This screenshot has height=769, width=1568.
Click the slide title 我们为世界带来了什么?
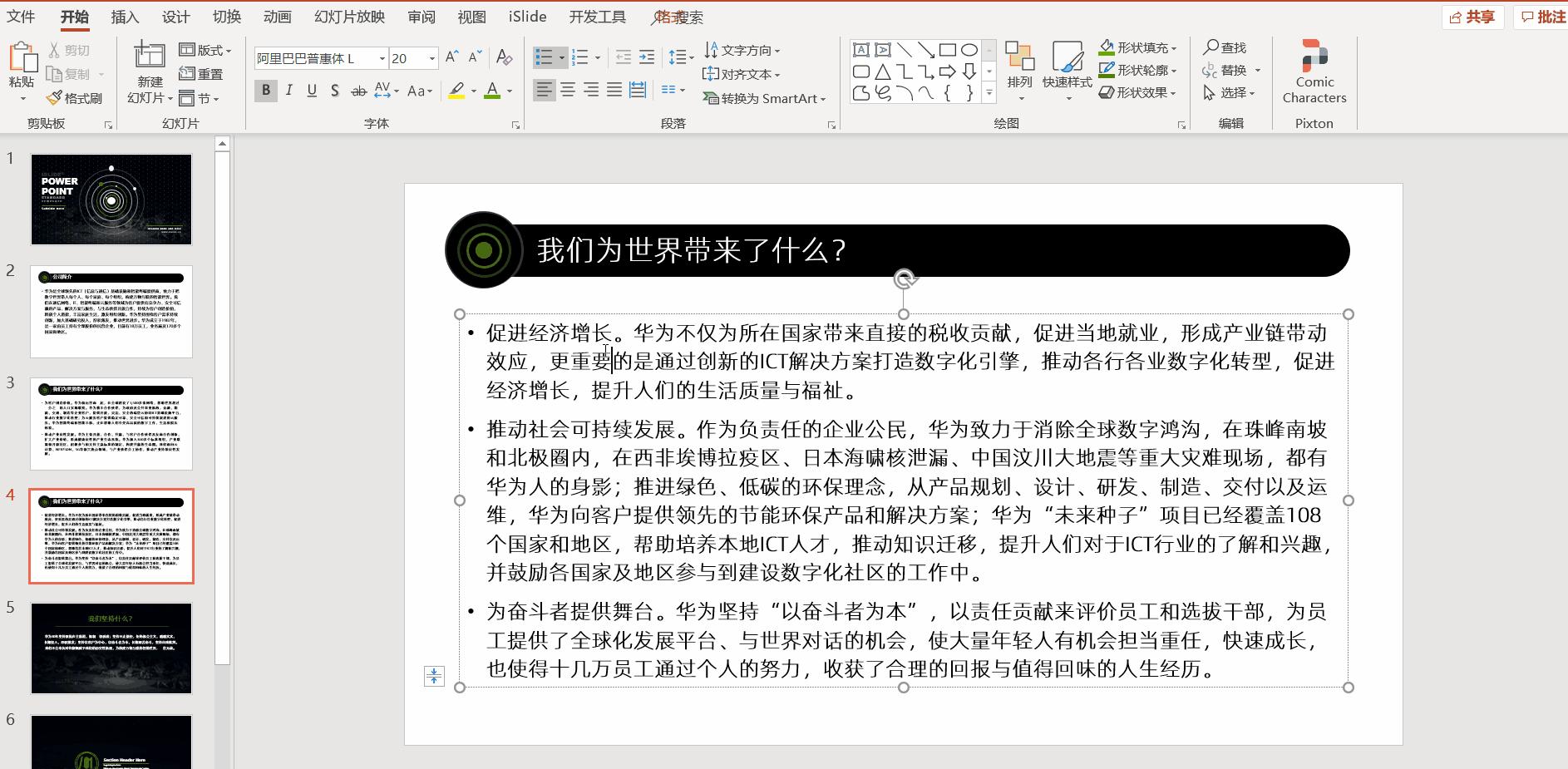click(x=692, y=250)
